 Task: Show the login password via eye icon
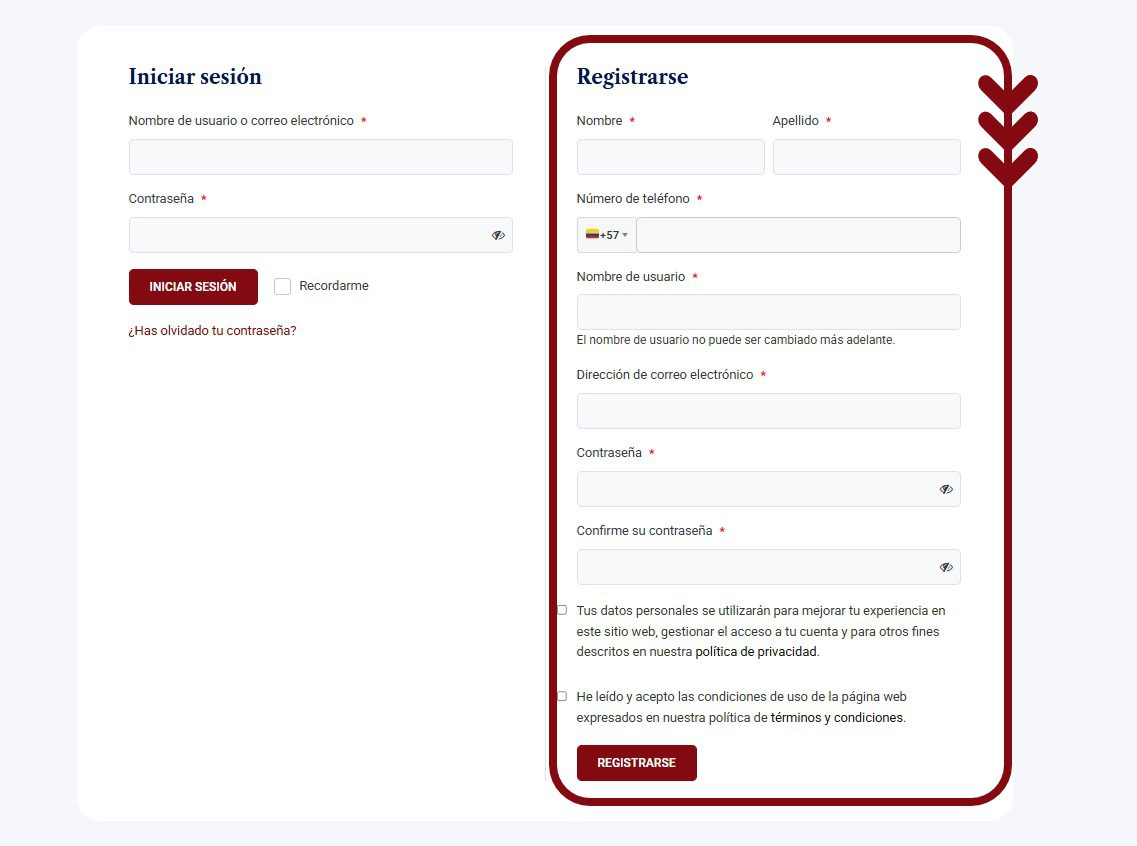tap(498, 235)
